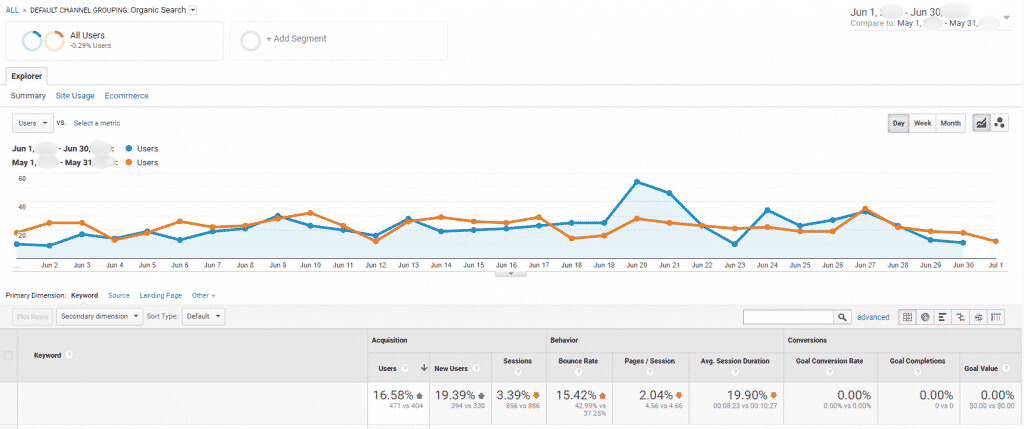Select the data table view icon
The width and height of the screenshot is (1024, 429).
pos(908,317)
